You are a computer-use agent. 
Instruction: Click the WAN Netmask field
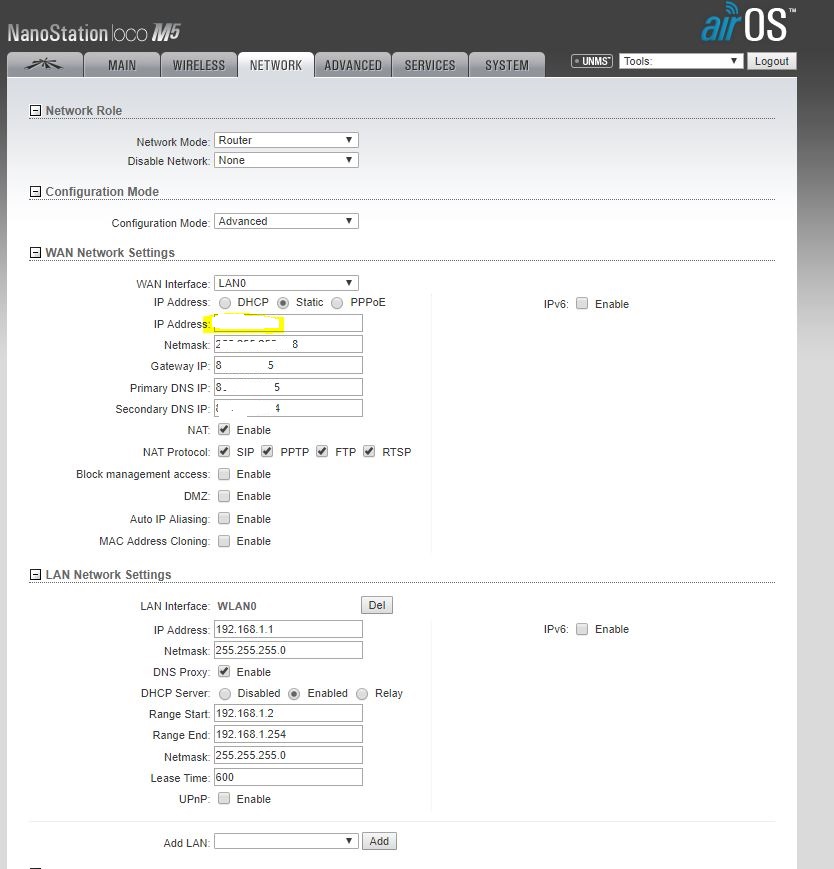288,344
